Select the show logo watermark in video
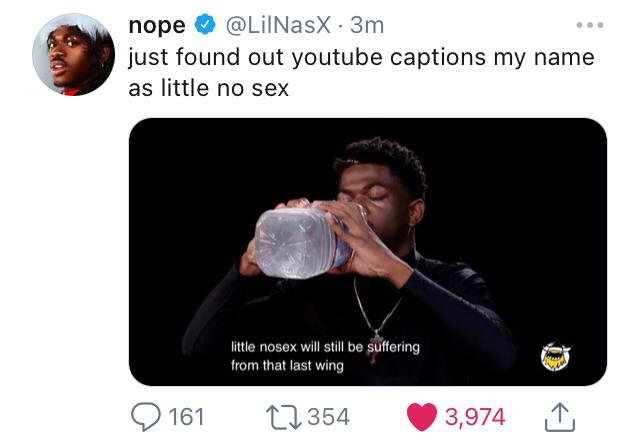The height and width of the screenshot is (445, 640). click(556, 354)
